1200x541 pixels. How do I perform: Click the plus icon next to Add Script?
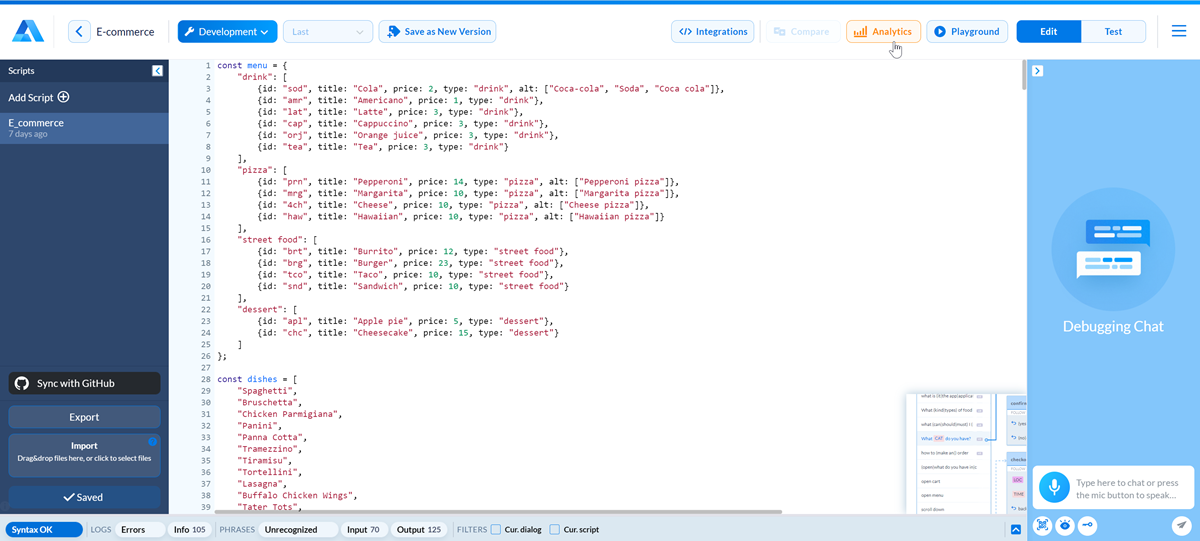click(64, 97)
